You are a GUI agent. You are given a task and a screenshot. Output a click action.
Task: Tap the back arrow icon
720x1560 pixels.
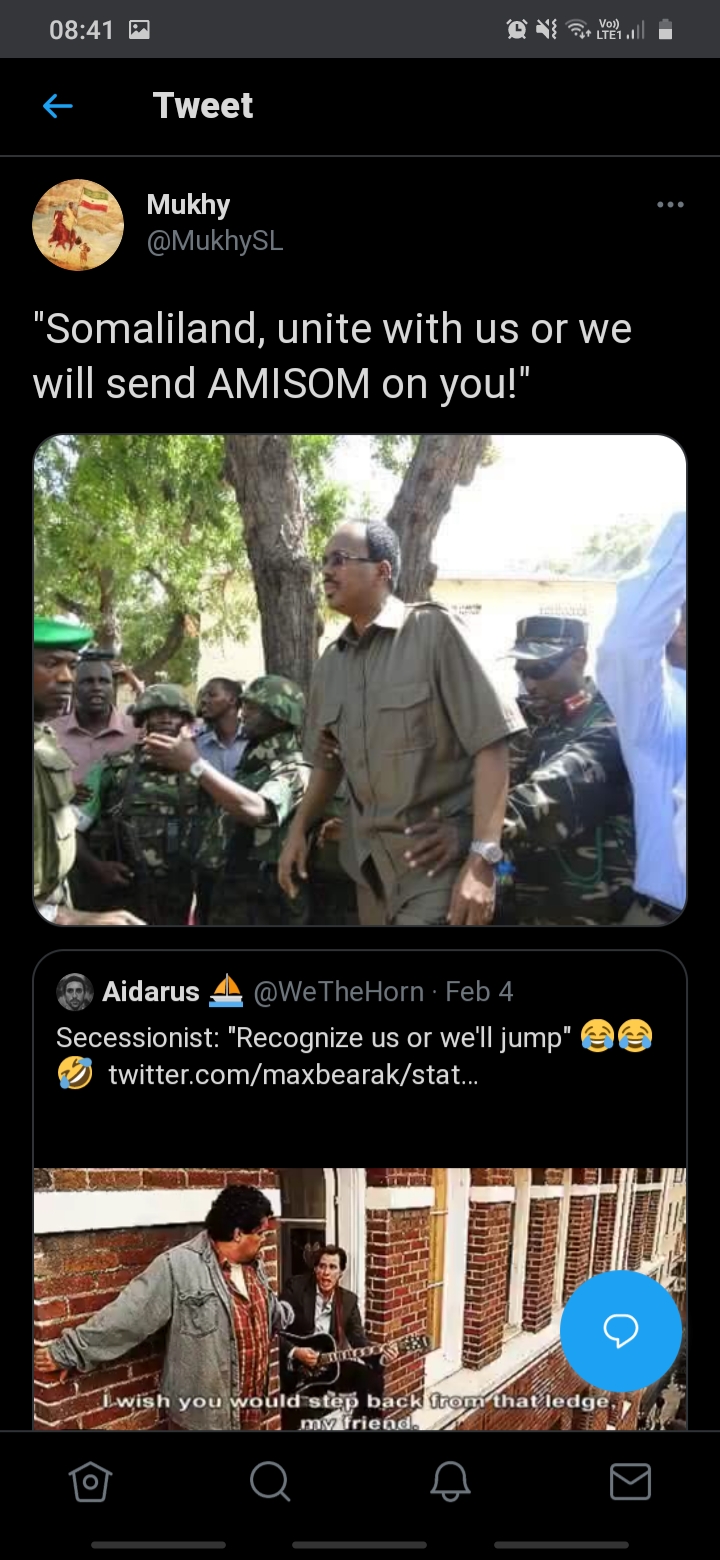pyautogui.click(x=58, y=106)
